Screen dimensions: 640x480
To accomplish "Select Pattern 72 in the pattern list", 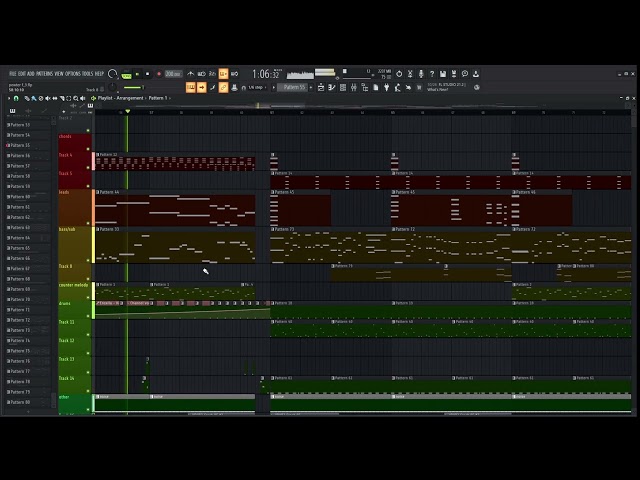I will [x=18, y=320].
